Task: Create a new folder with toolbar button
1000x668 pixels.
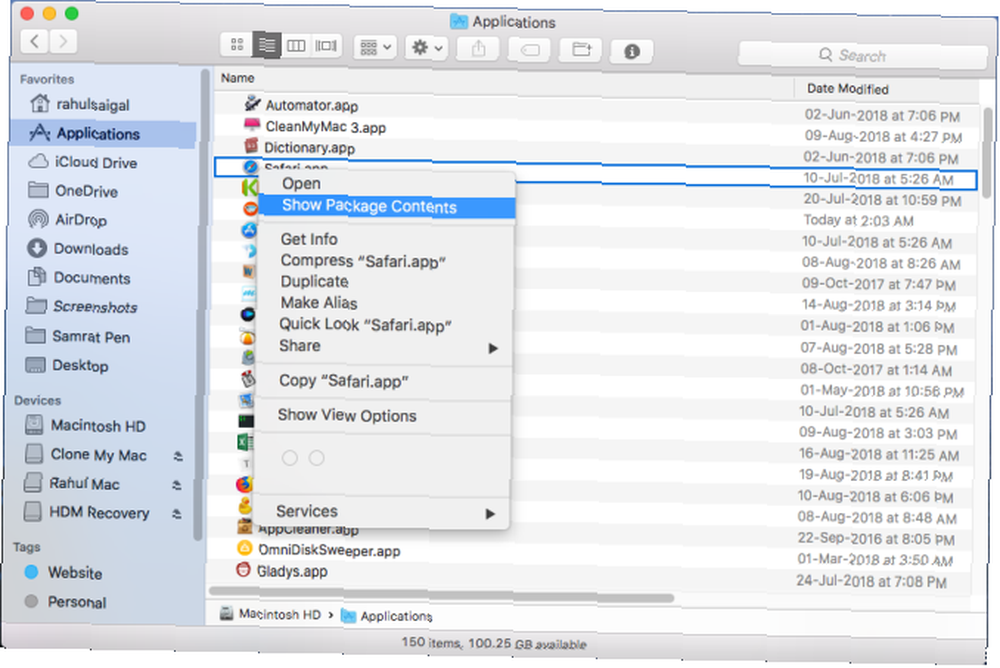Action: (x=581, y=50)
